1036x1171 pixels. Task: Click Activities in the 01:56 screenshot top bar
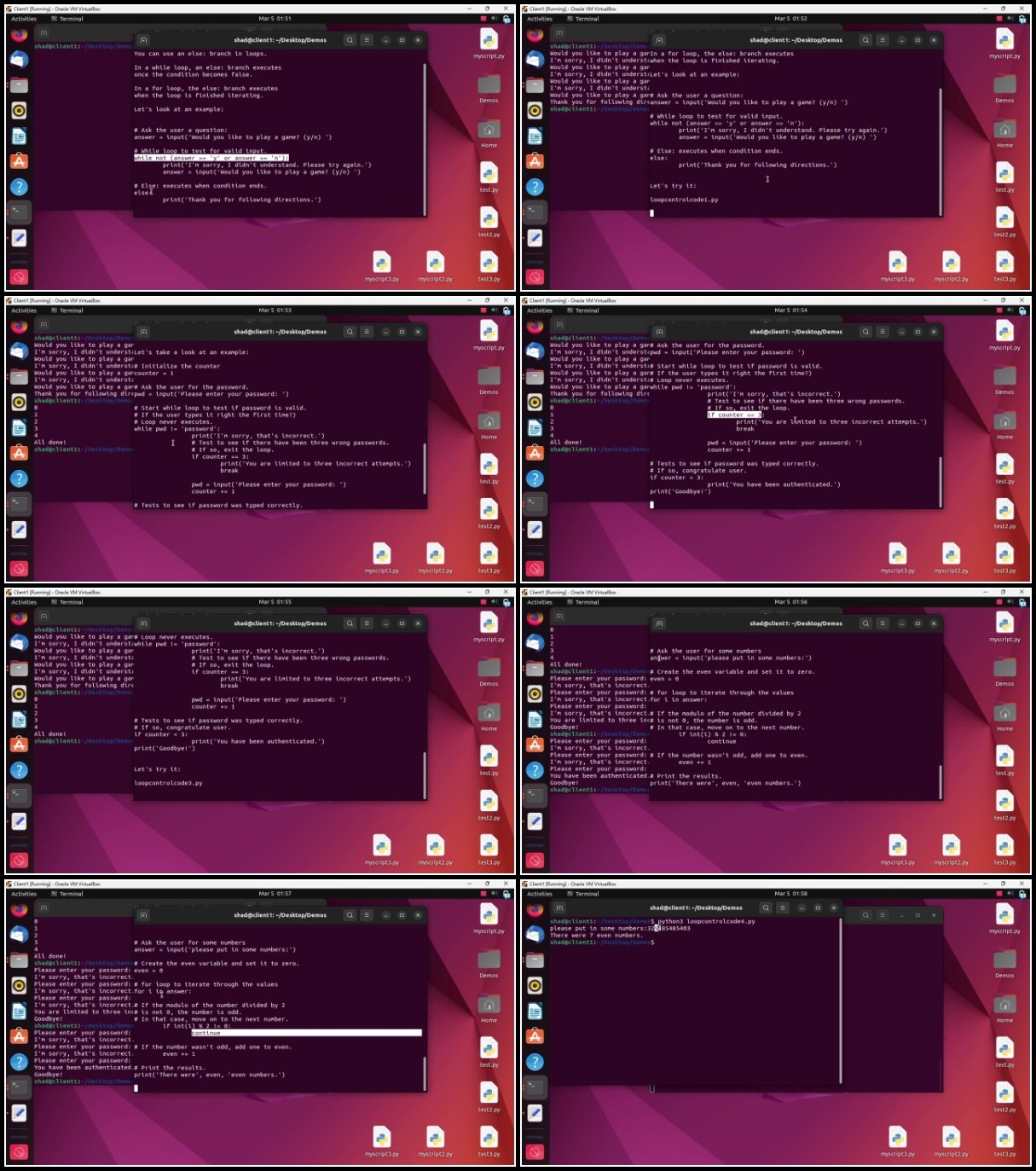pos(540,602)
